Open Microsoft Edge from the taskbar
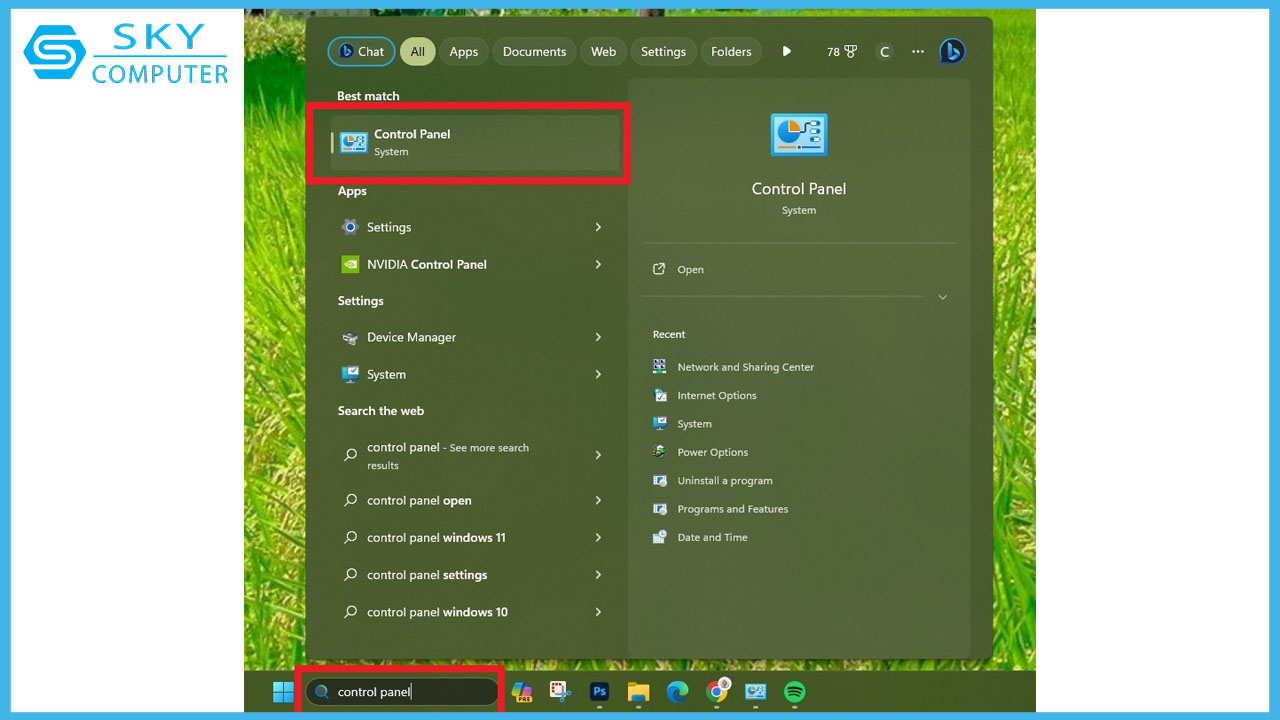1280x720 pixels. (677, 692)
